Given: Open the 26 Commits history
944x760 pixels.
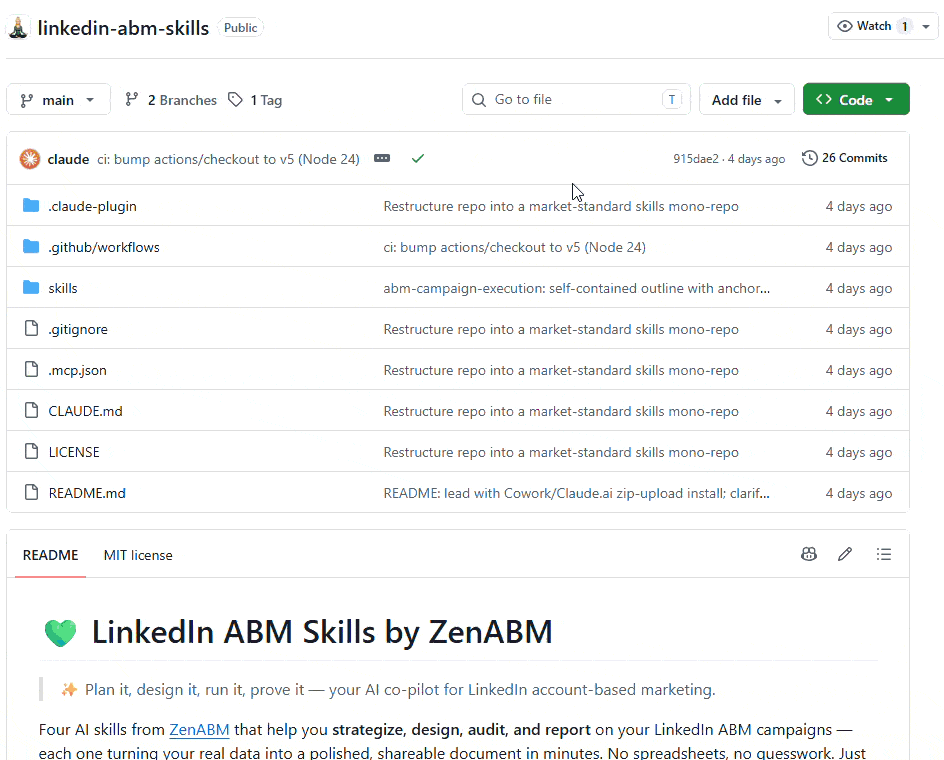Looking at the screenshot, I should (845, 158).
